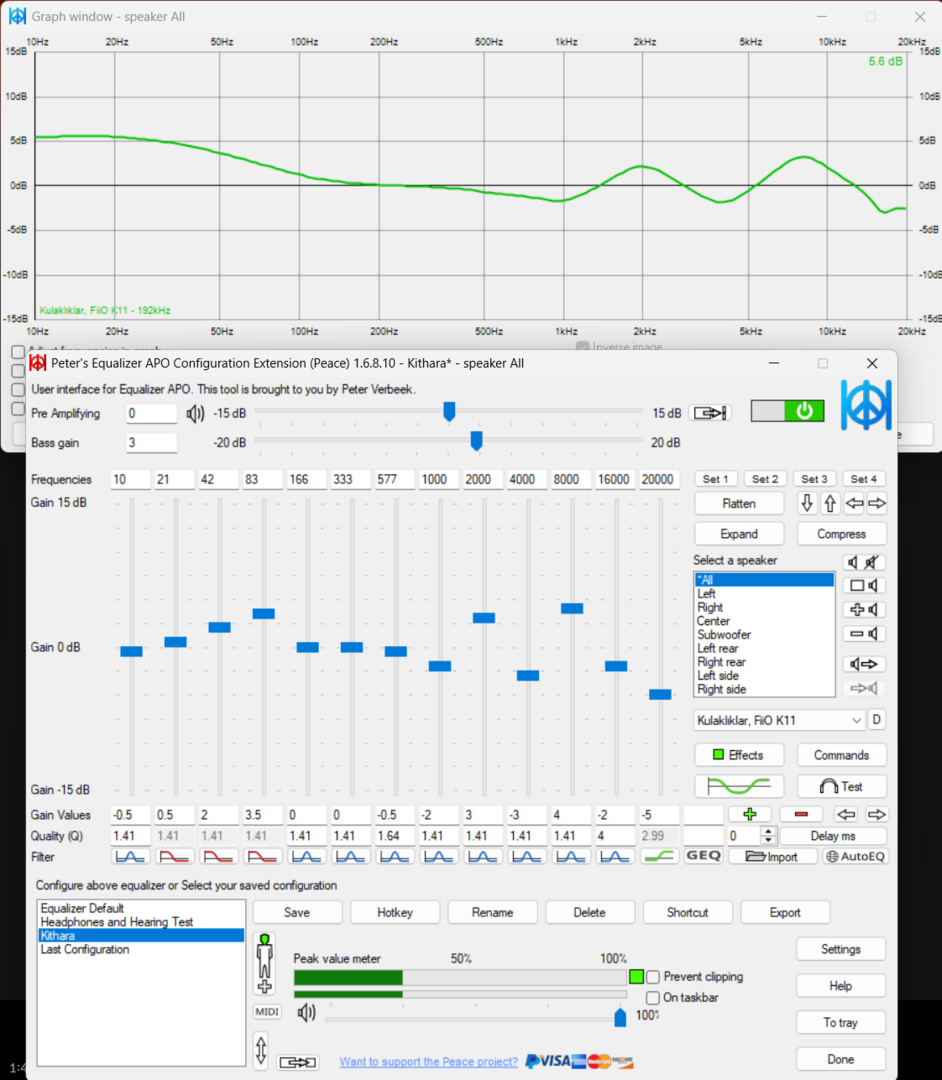Click the Flatten button
The height and width of the screenshot is (1080, 942).
click(x=739, y=503)
